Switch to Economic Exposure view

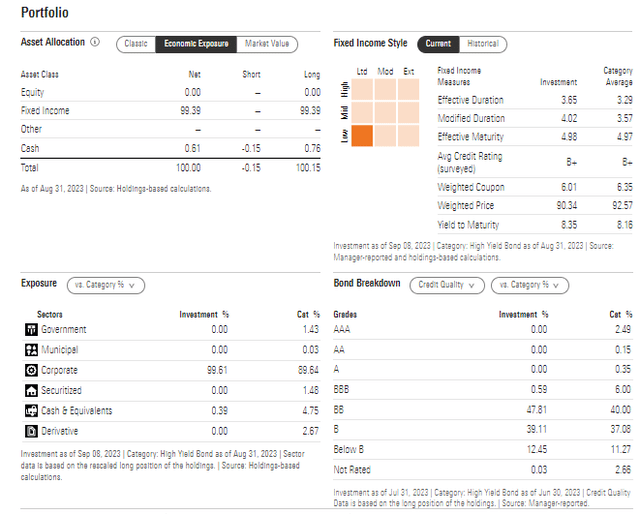(195, 44)
